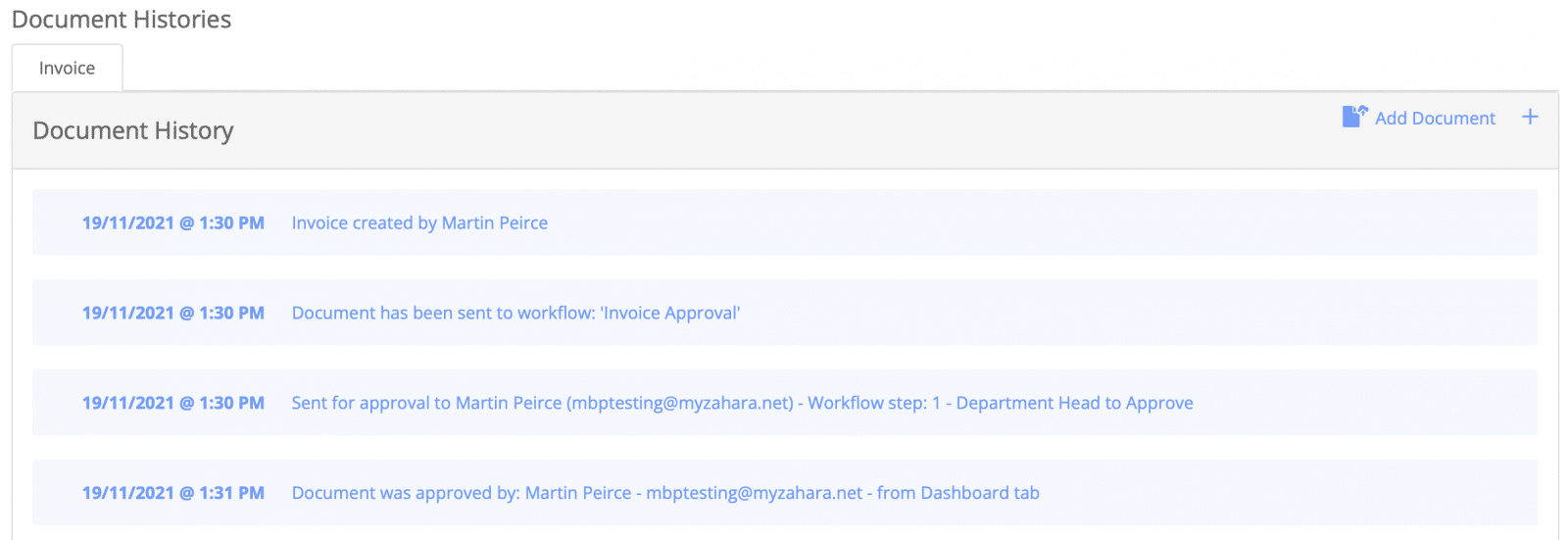Click the 'Invoice created by Martin Peirce' entry
1568x540 pixels.
(419, 222)
